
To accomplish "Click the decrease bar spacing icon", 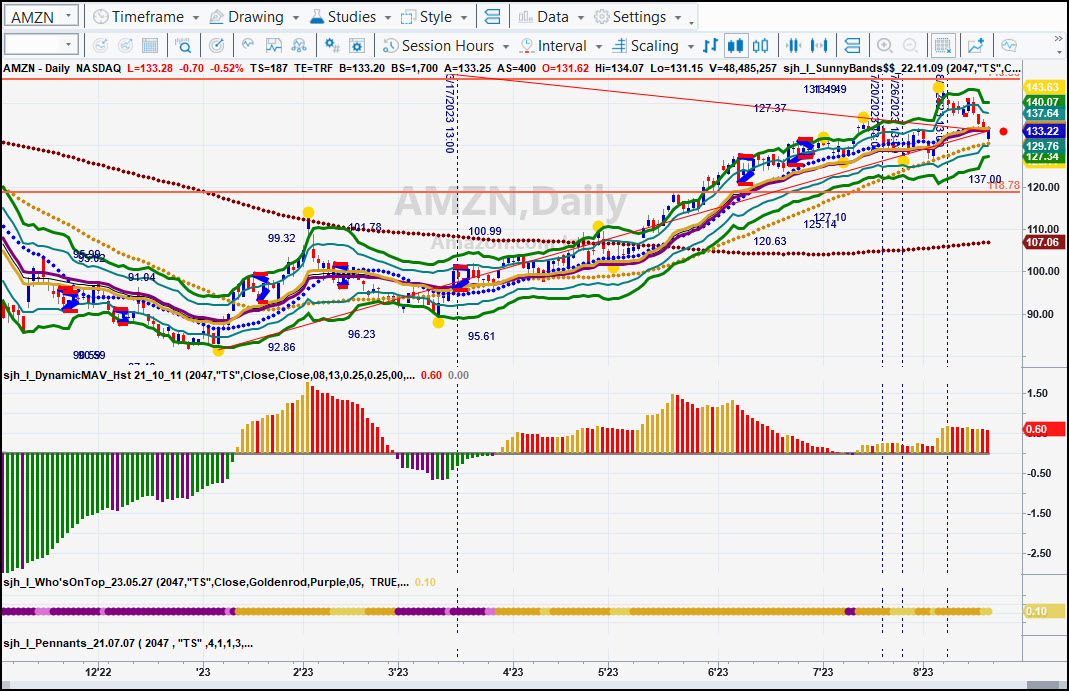I will pyautogui.click(x=794, y=46).
